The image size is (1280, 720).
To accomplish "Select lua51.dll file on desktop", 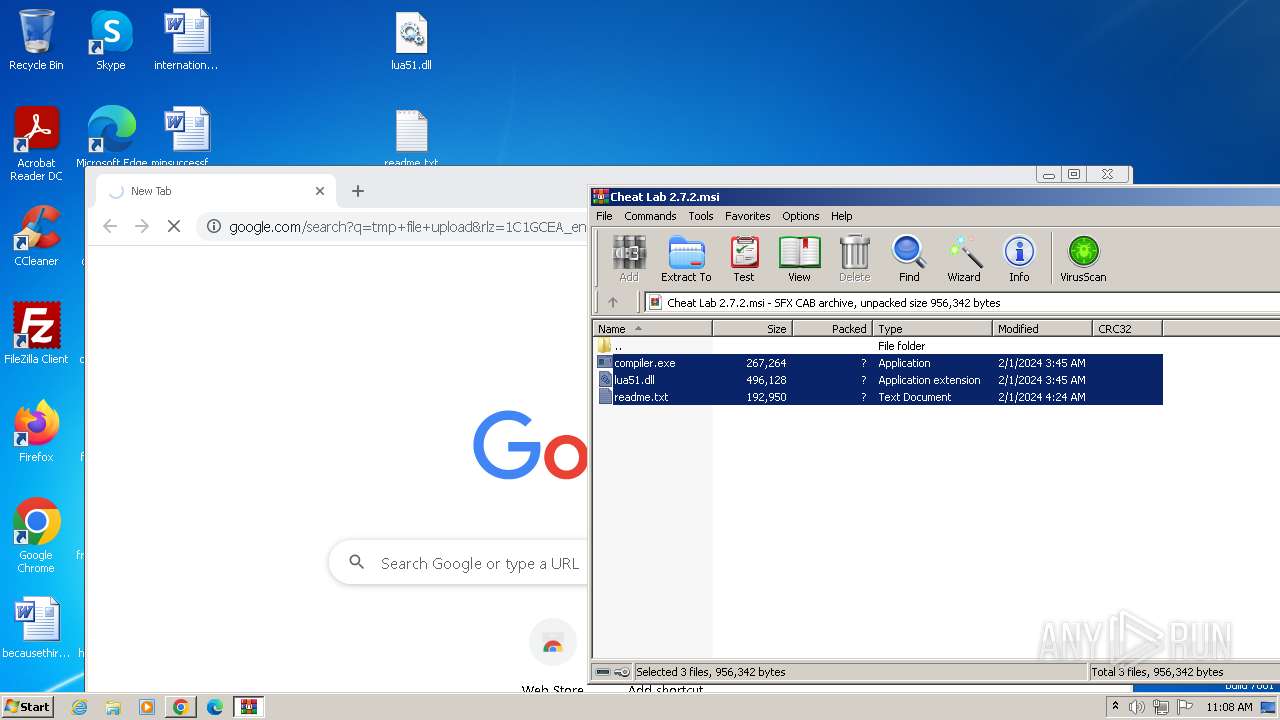I will pos(411,41).
